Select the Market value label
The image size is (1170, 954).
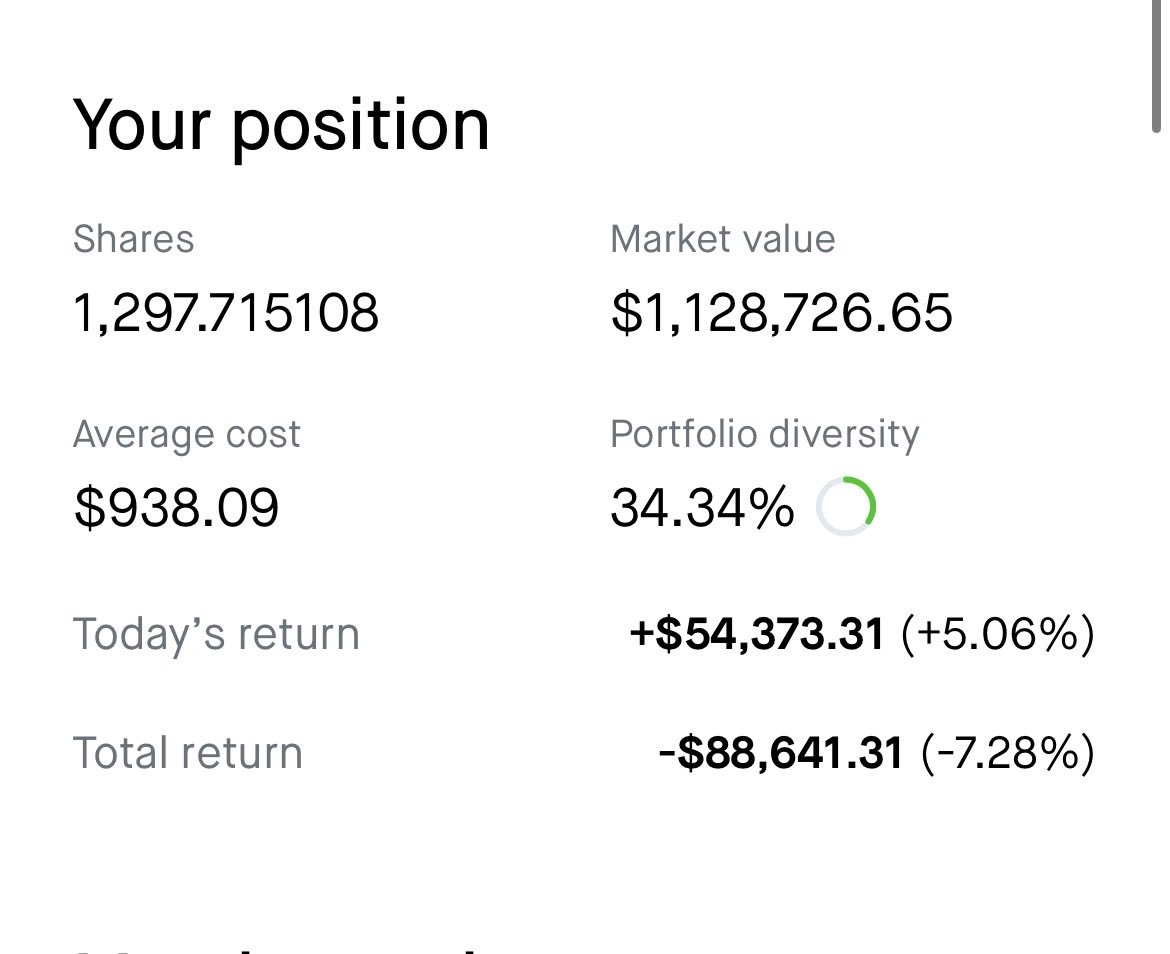tap(723, 239)
